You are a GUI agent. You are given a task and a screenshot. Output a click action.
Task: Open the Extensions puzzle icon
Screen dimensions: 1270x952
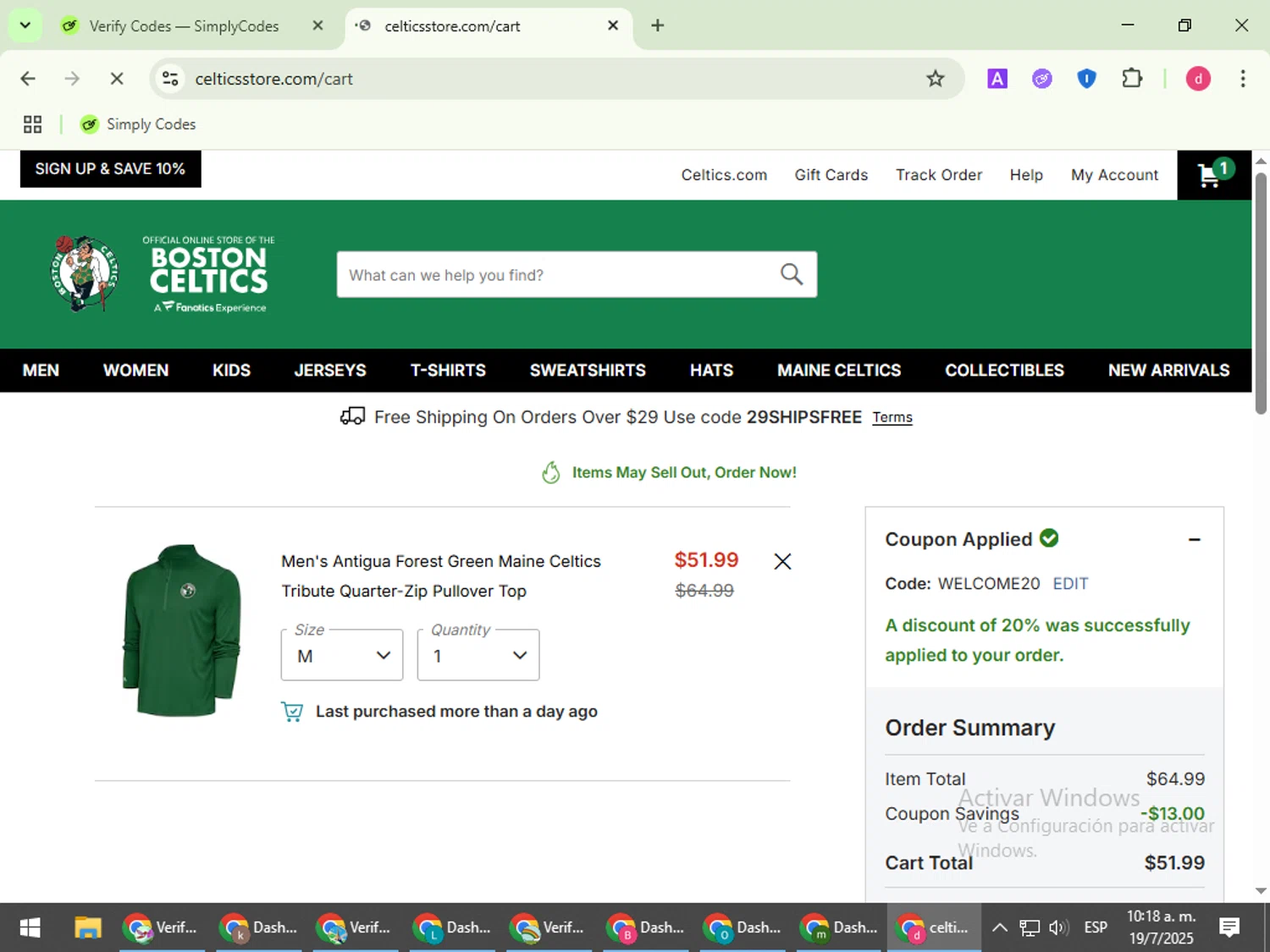(x=1131, y=79)
